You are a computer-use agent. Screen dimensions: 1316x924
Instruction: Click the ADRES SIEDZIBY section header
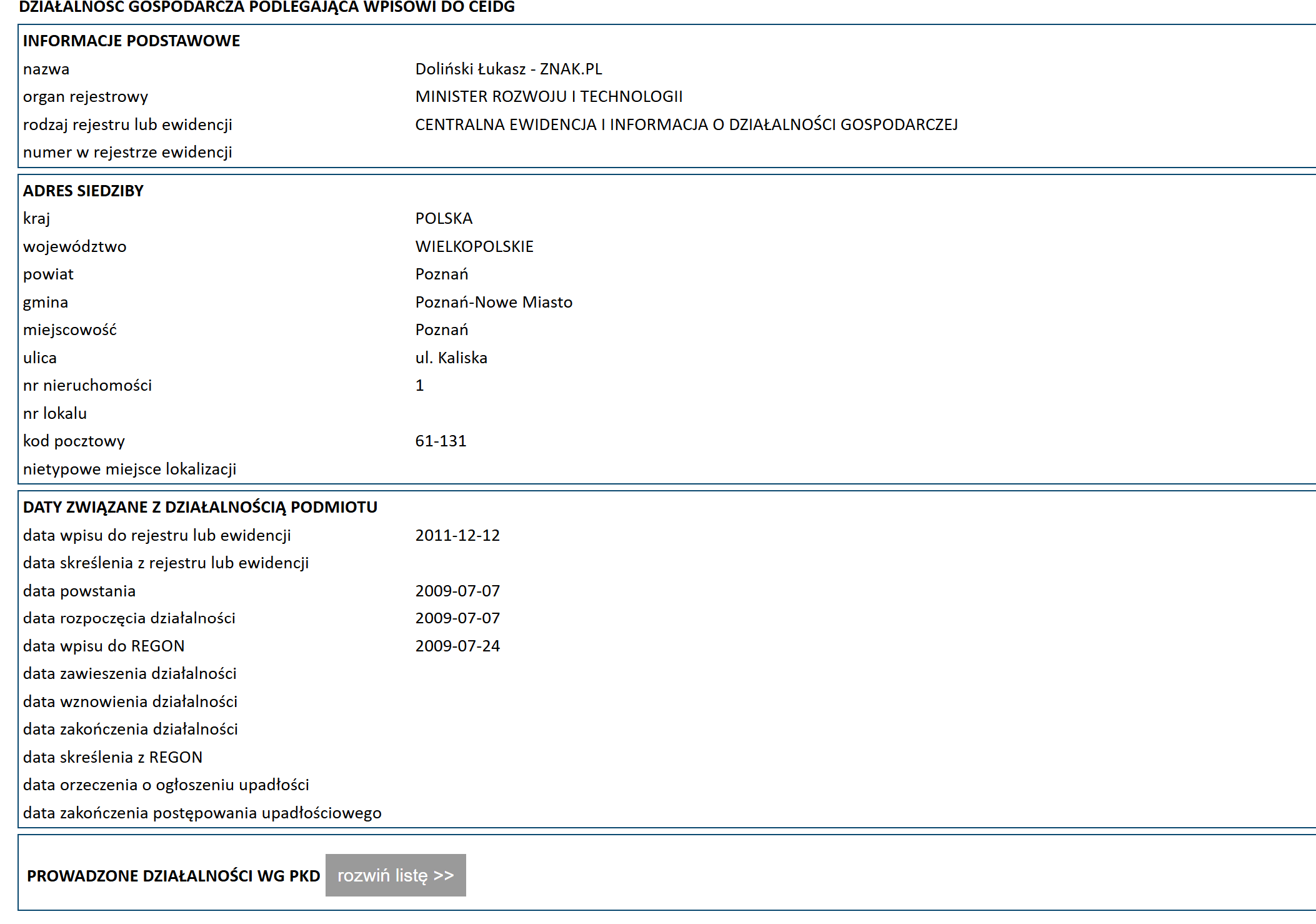(83, 191)
